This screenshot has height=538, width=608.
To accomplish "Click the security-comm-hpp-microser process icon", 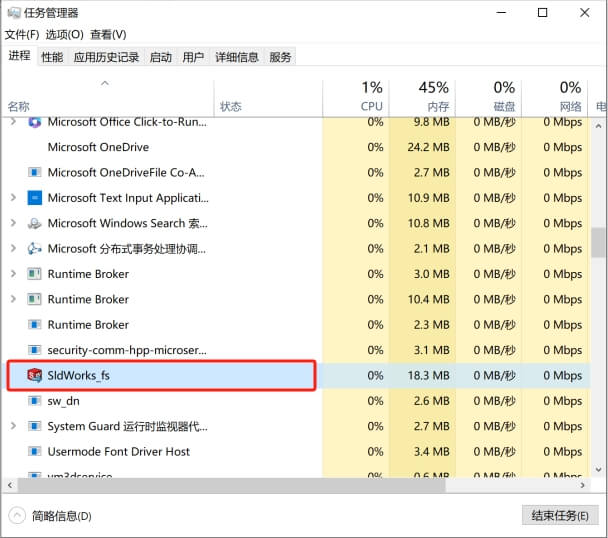I will pos(35,350).
